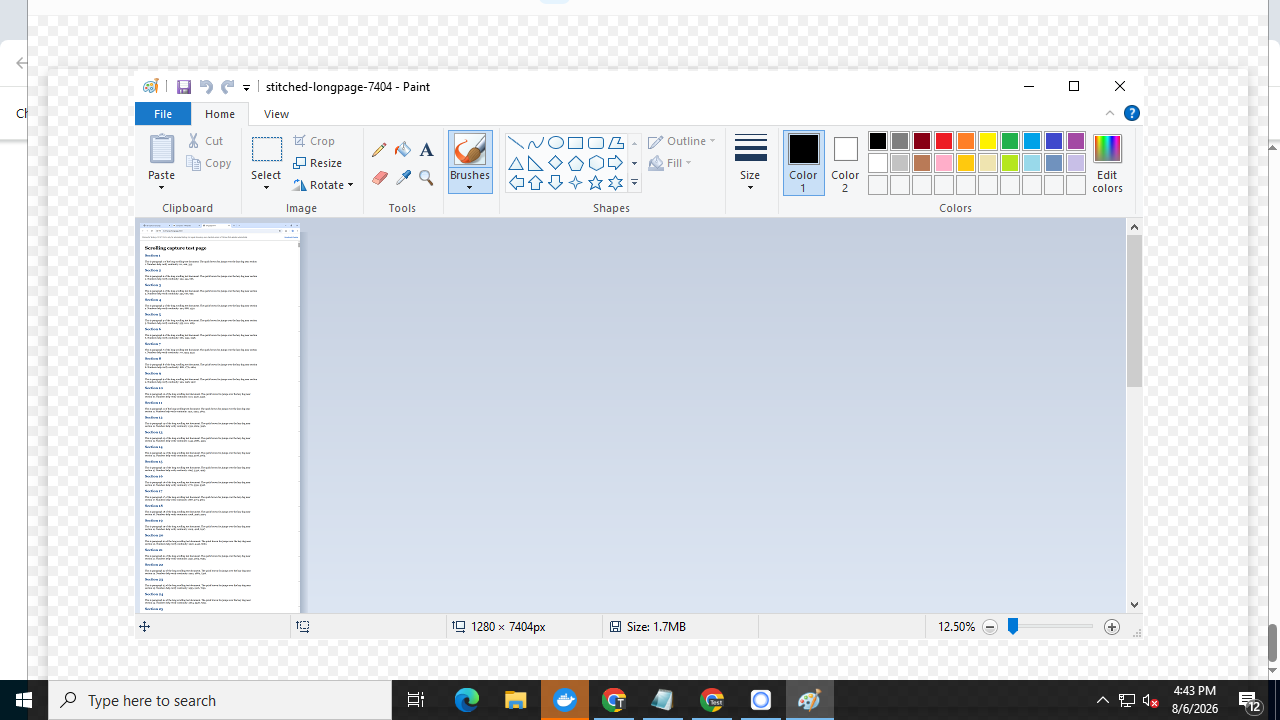Image resolution: width=1280 pixels, height=720 pixels.
Task: Switch to the Home ribbon tab
Action: (220, 114)
